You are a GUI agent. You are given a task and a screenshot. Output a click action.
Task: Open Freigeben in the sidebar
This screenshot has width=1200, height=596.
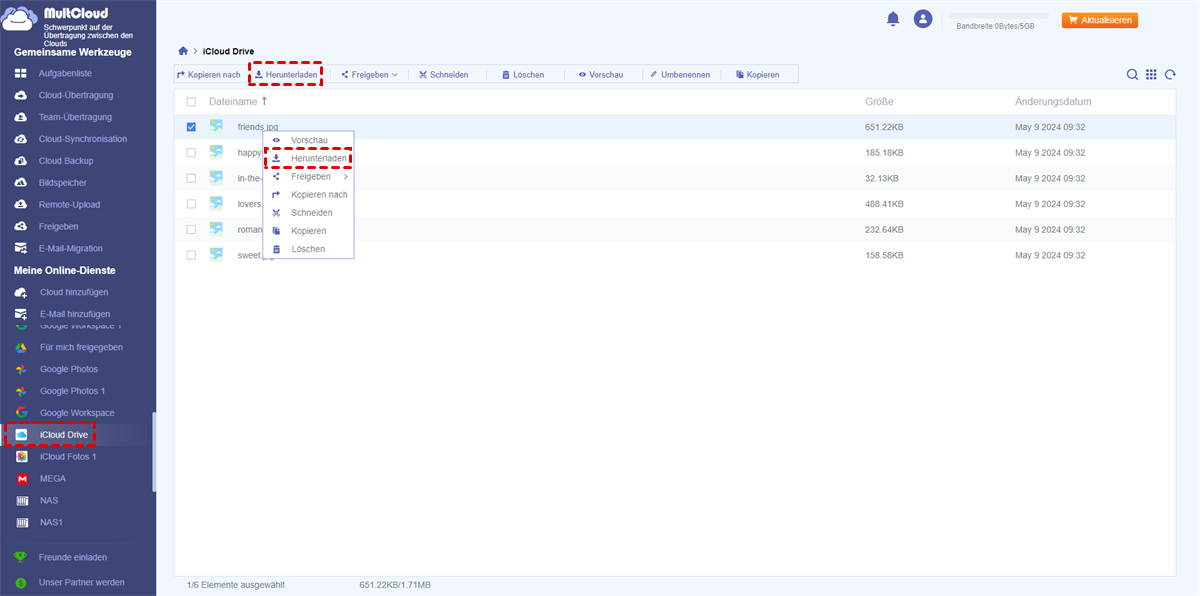58,226
